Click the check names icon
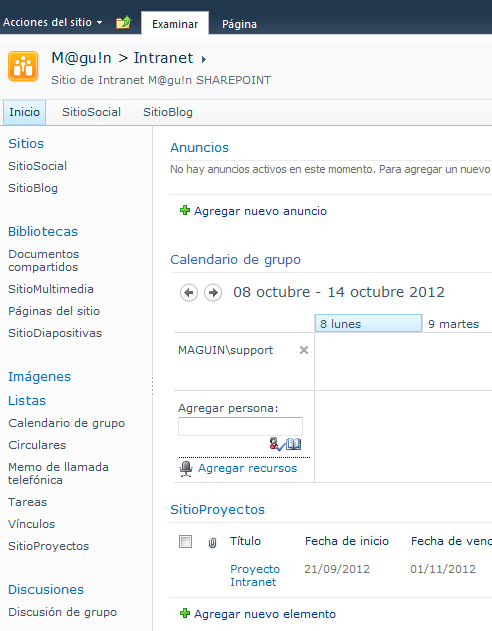Viewport: 492px width, 631px height. pos(276,444)
